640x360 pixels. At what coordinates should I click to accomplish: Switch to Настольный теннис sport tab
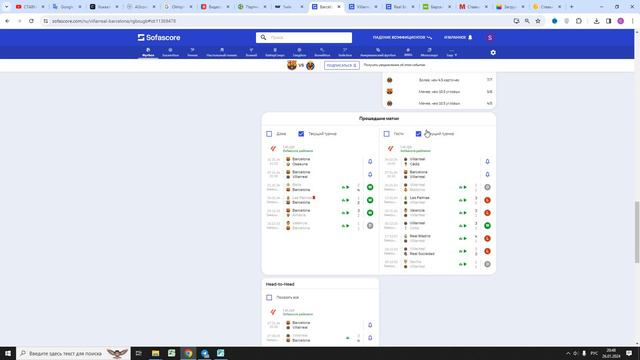pyautogui.click(x=222, y=53)
